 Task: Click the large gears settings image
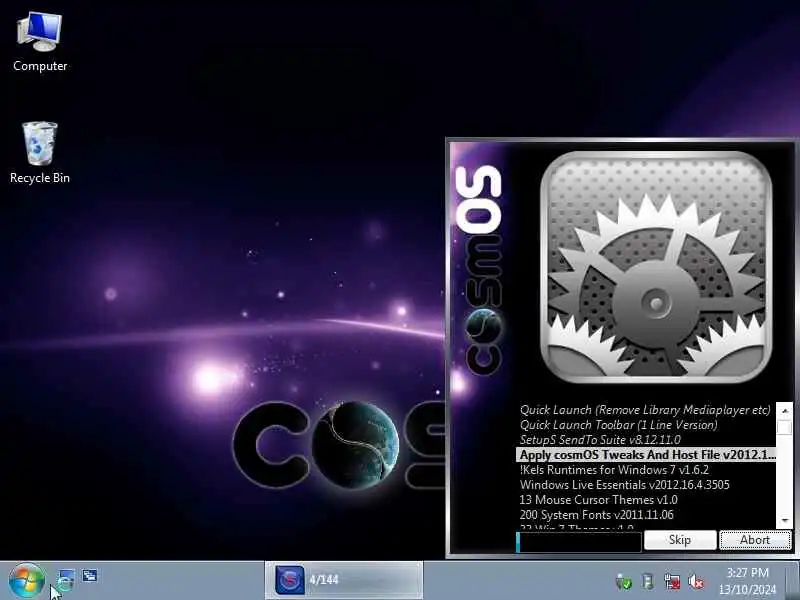[656, 267]
